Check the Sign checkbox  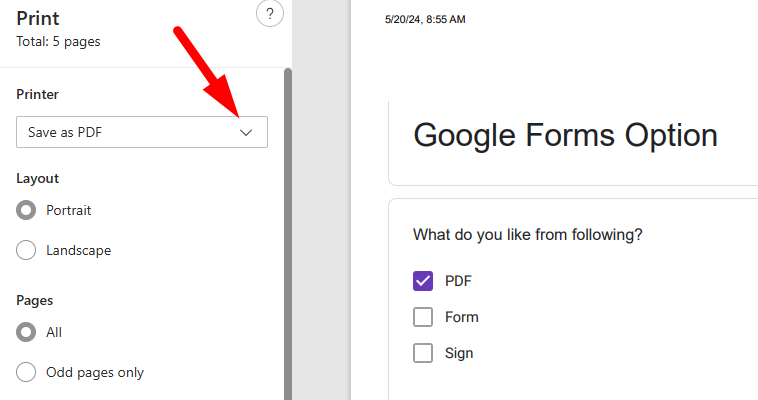(x=423, y=353)
